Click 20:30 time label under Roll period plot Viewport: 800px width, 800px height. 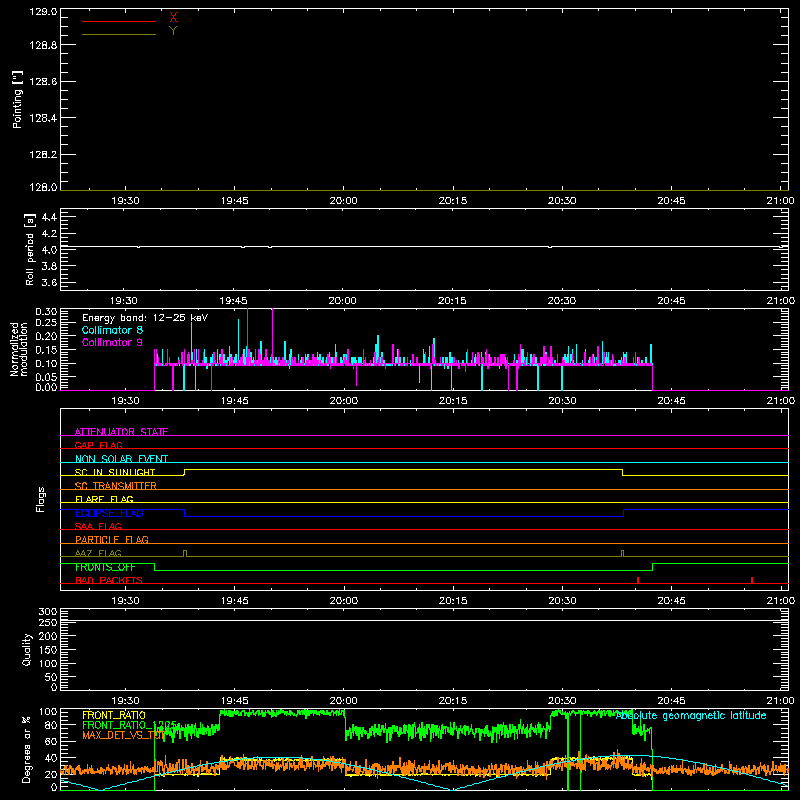(x=562, y=301)
